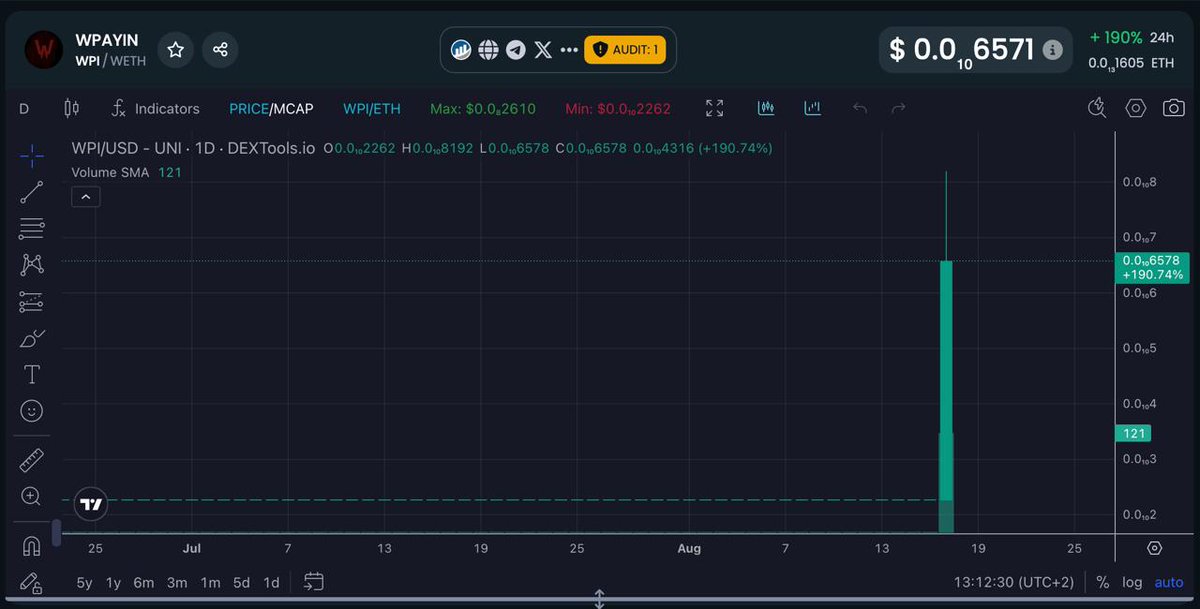Toggle the lock drawings pencil icon
The image size is (1200, 609).
31,582
